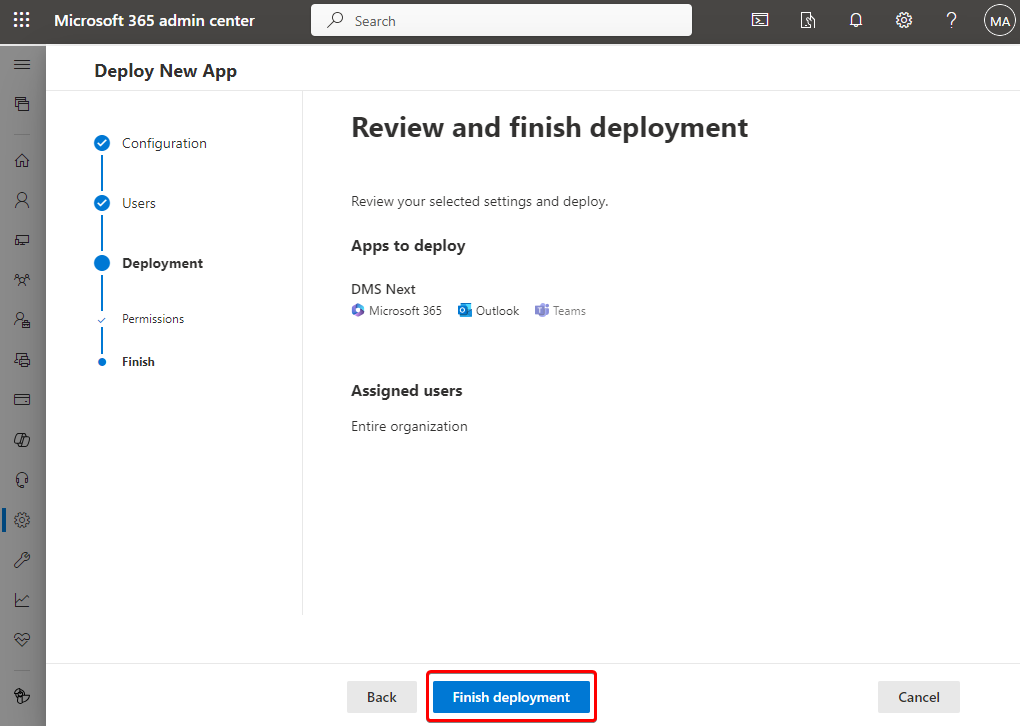The height and width of the screenshot is (726, 1020).
Task: Click the Assigned users heading
Action: coord(407,390)
